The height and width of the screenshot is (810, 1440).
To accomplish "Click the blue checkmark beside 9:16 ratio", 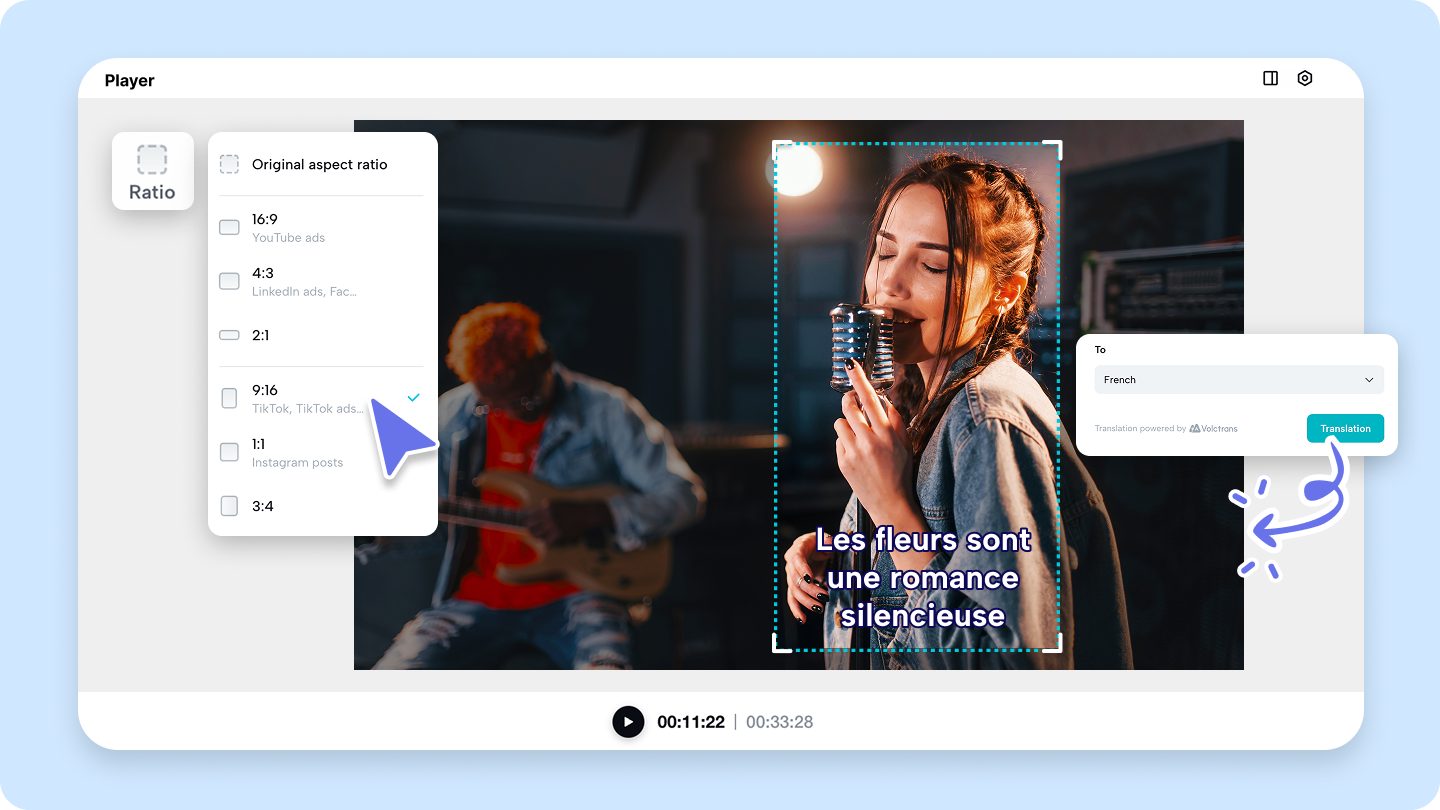I will (x=412, y=397).
